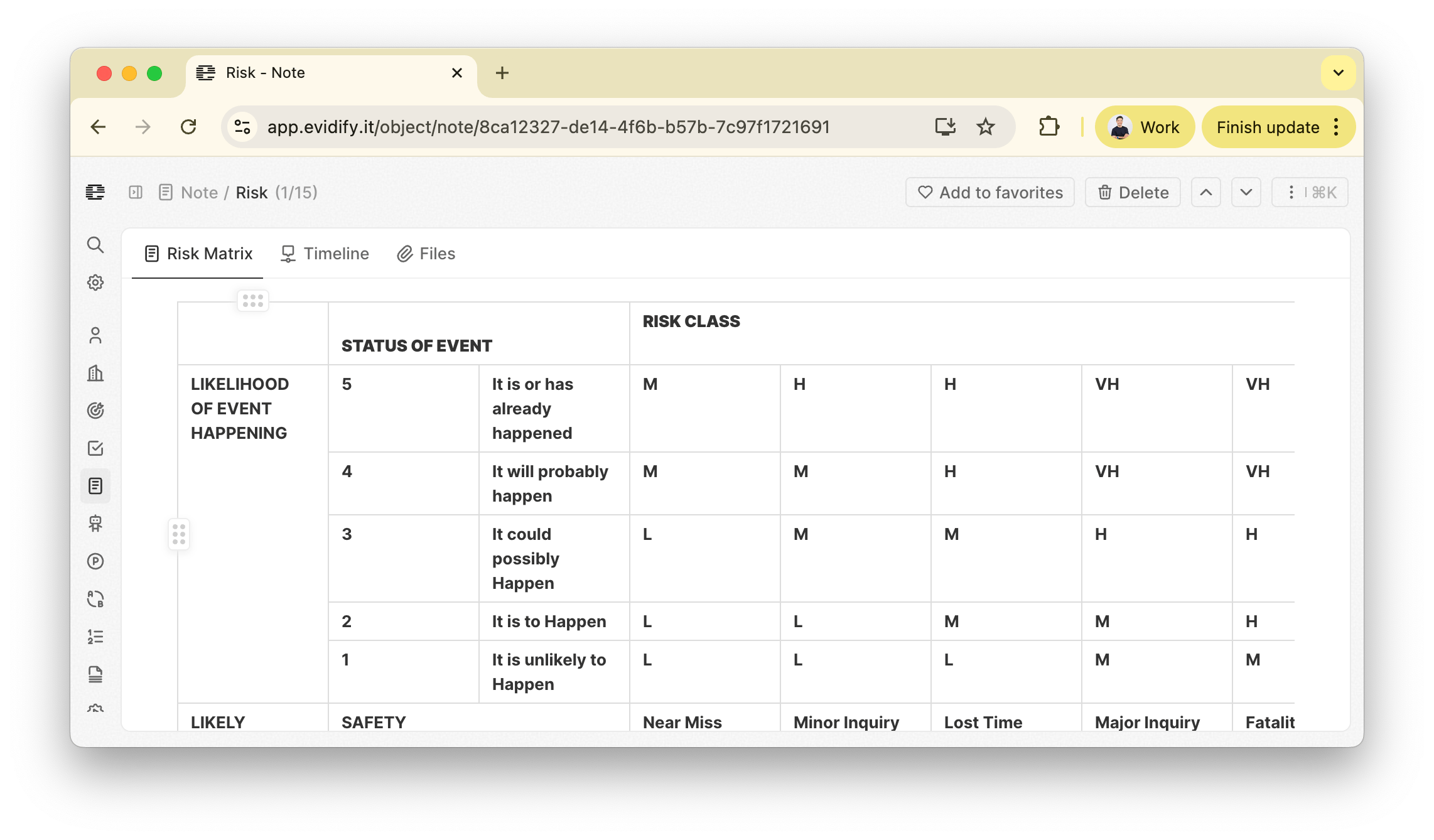The width and height of the screenshot is (1434, 840).
Task: Open the browser tab list dropdown
Action: click(x=1338, y=73)
